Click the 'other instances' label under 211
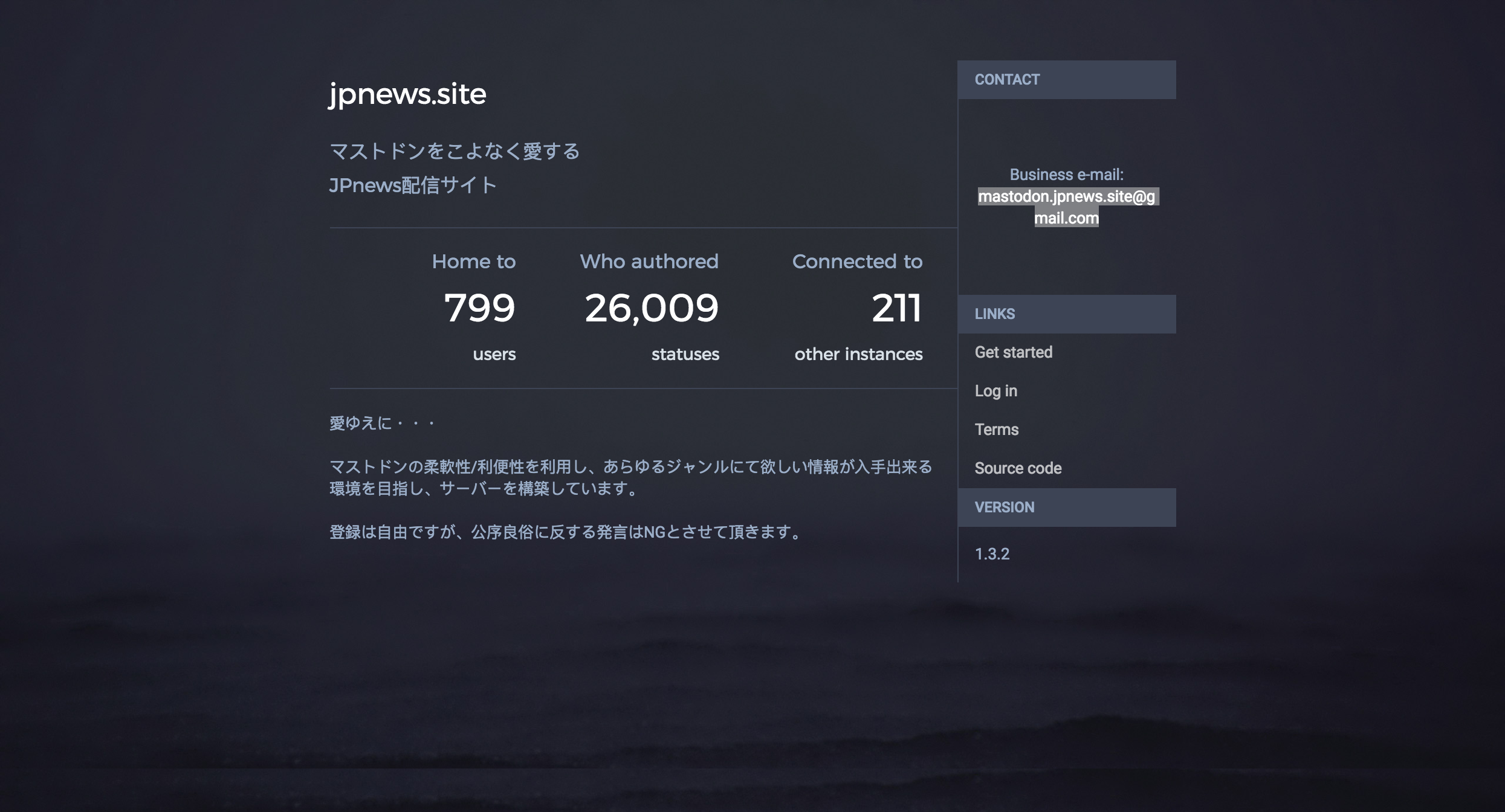Screen dimensions: 1505x812 (858, 354)
